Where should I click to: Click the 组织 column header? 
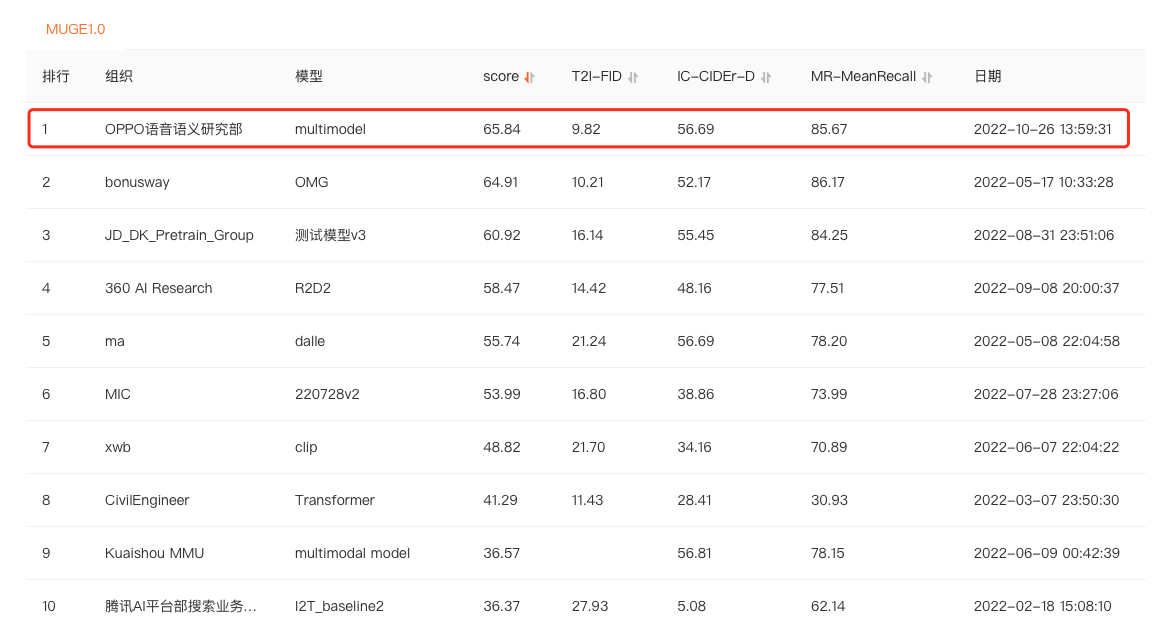click(x=118, y=77)
